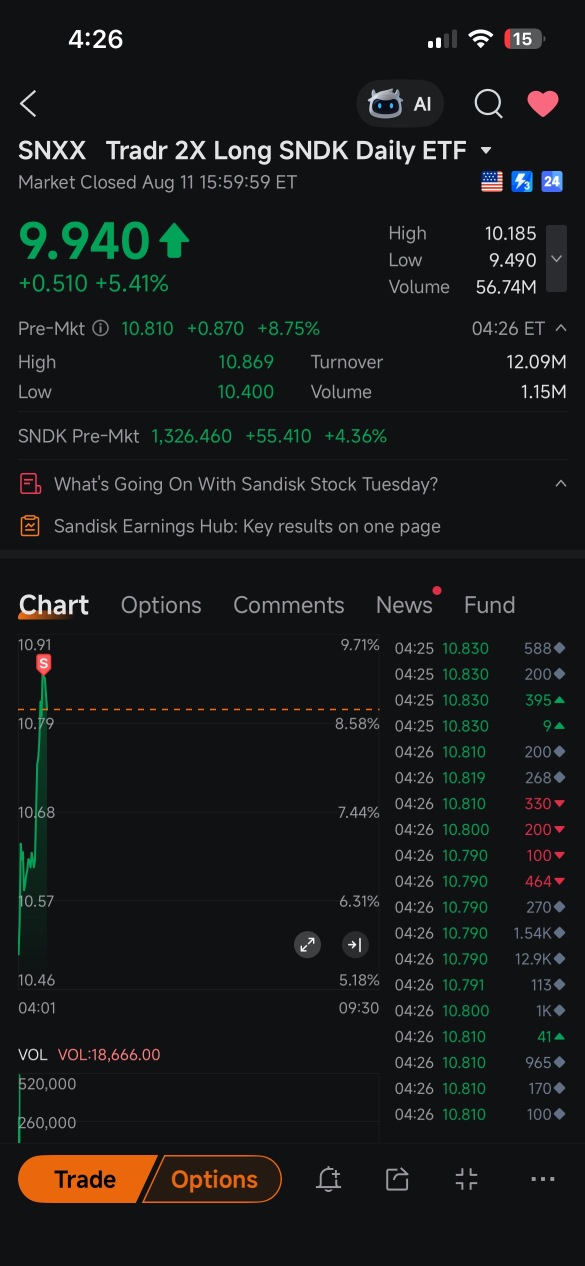Viewport: 585px width, 1266px height.
Task: Switch to the Fund tab
Action: (x=489, y=605)
